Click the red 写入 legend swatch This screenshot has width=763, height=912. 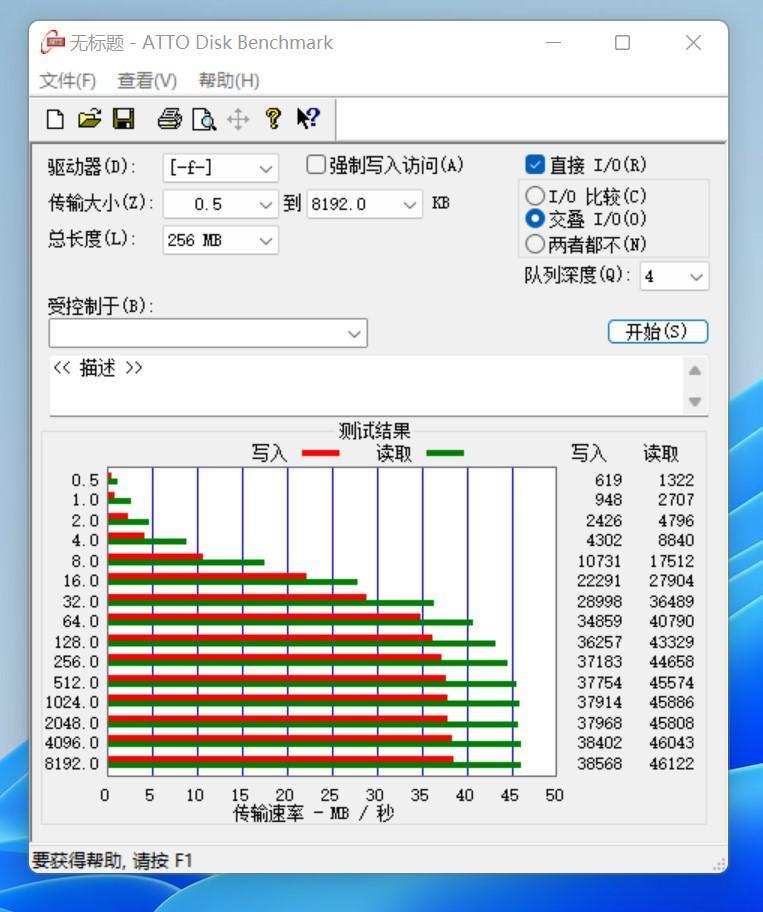point(320,453)
